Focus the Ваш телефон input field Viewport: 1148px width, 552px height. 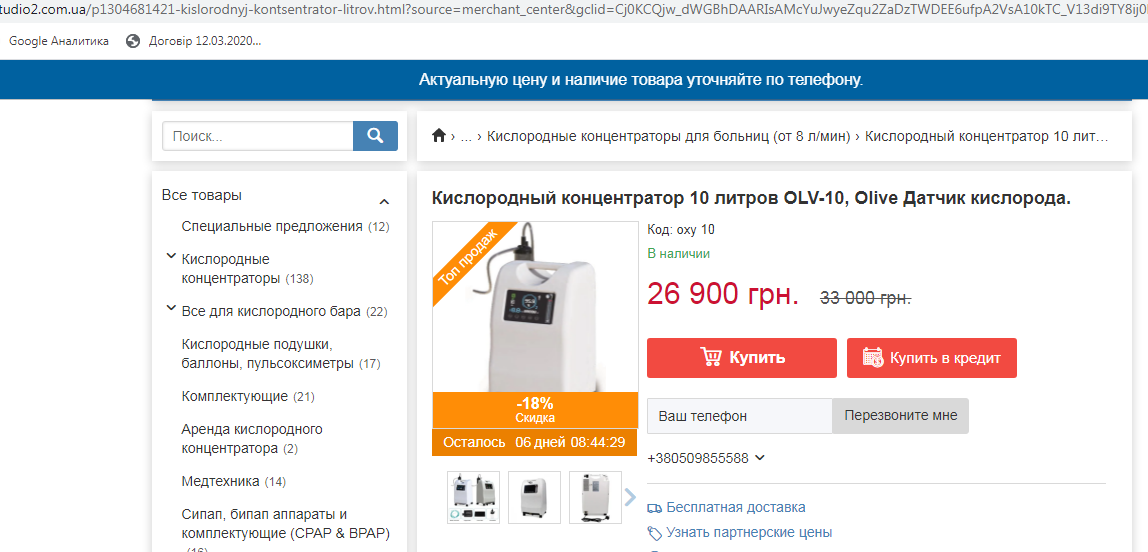tap(739, 416)
